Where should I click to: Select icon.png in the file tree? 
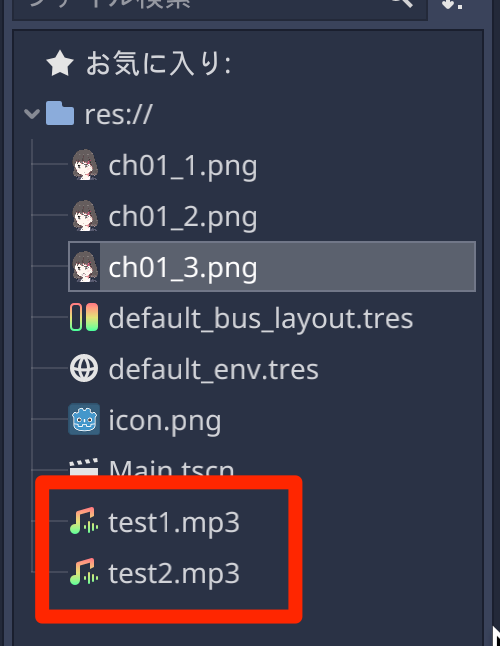pos(165,421)
